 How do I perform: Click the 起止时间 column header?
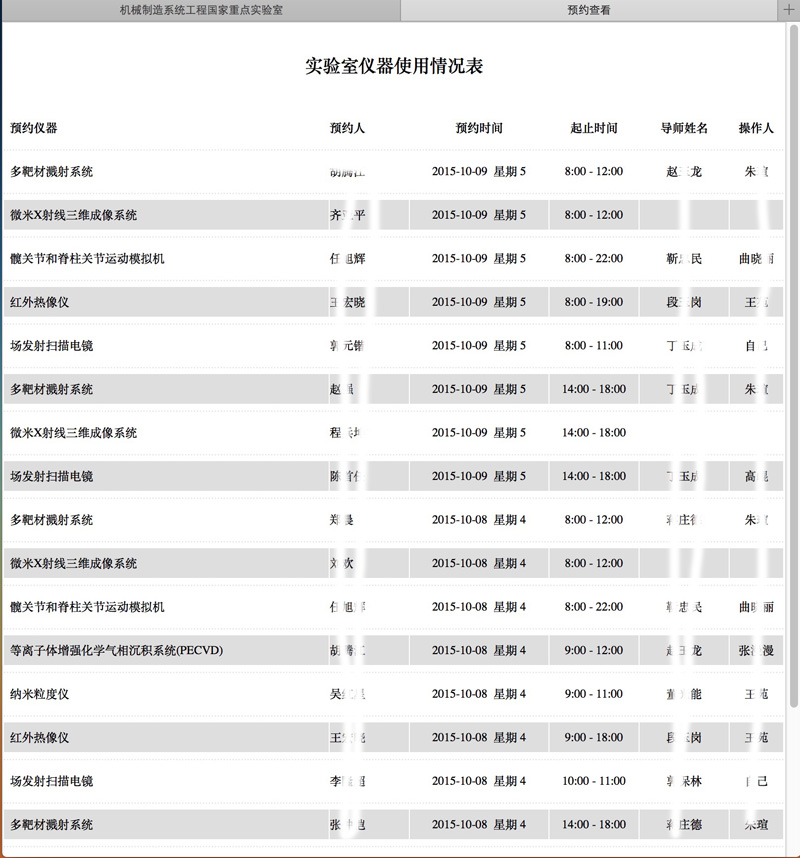[x=594, y=128]
